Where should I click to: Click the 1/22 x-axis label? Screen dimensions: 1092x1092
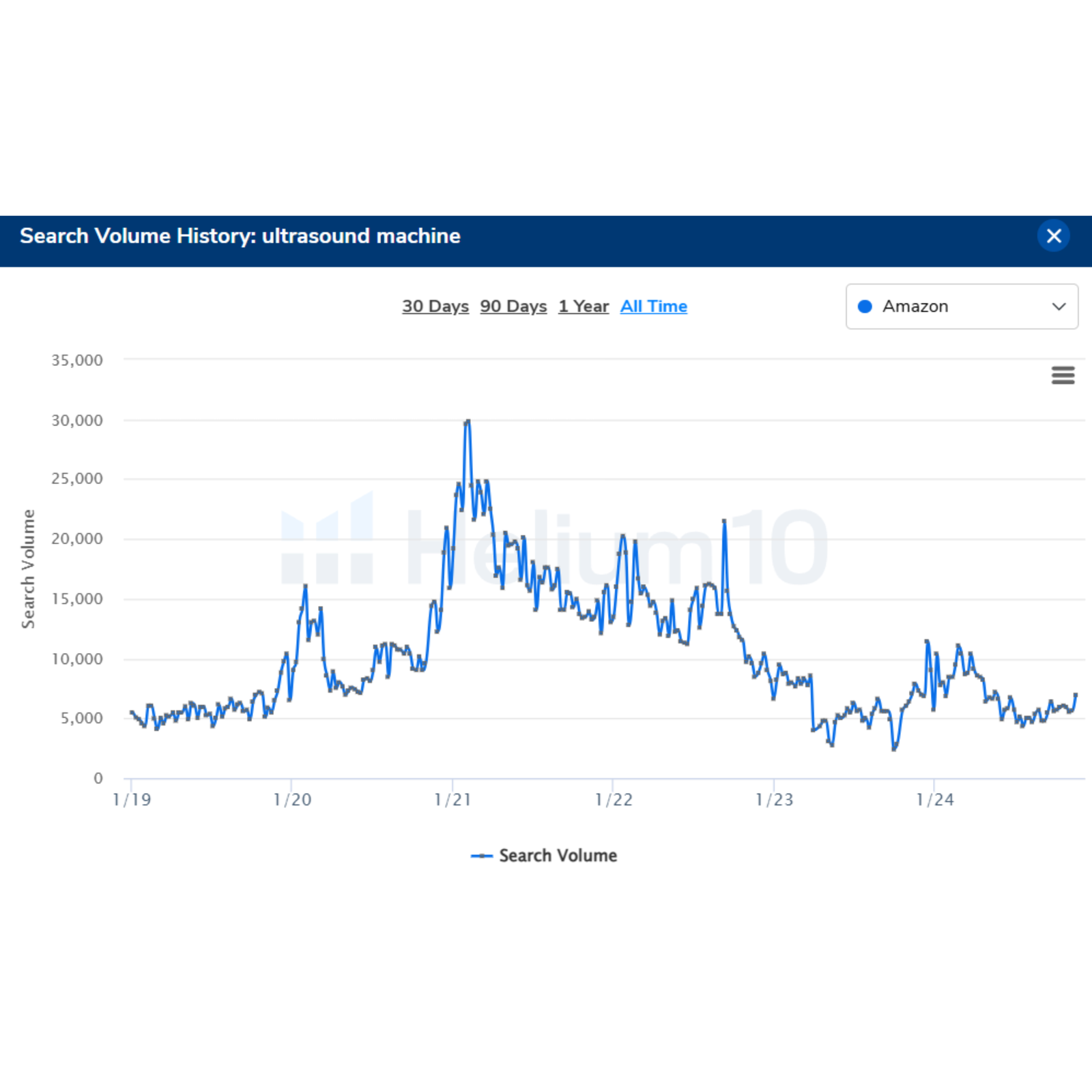coord(614,799)
